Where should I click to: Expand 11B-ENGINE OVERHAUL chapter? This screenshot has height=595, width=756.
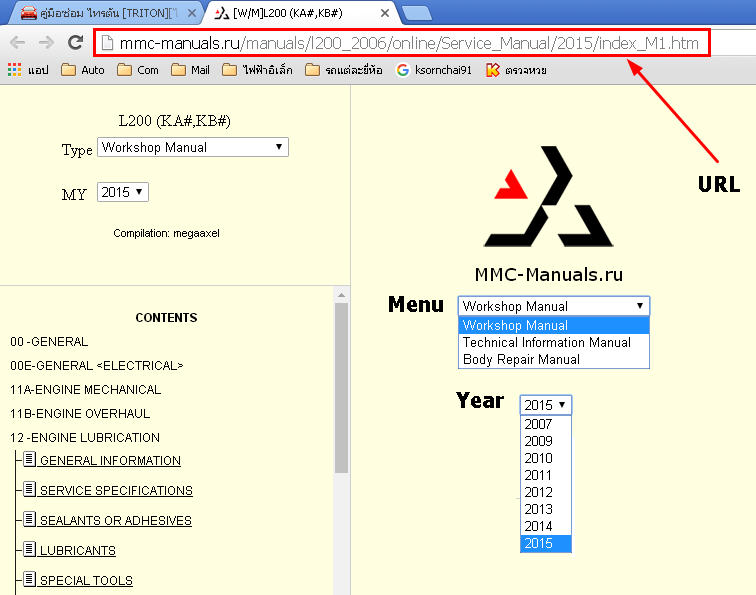coord(80,414)
